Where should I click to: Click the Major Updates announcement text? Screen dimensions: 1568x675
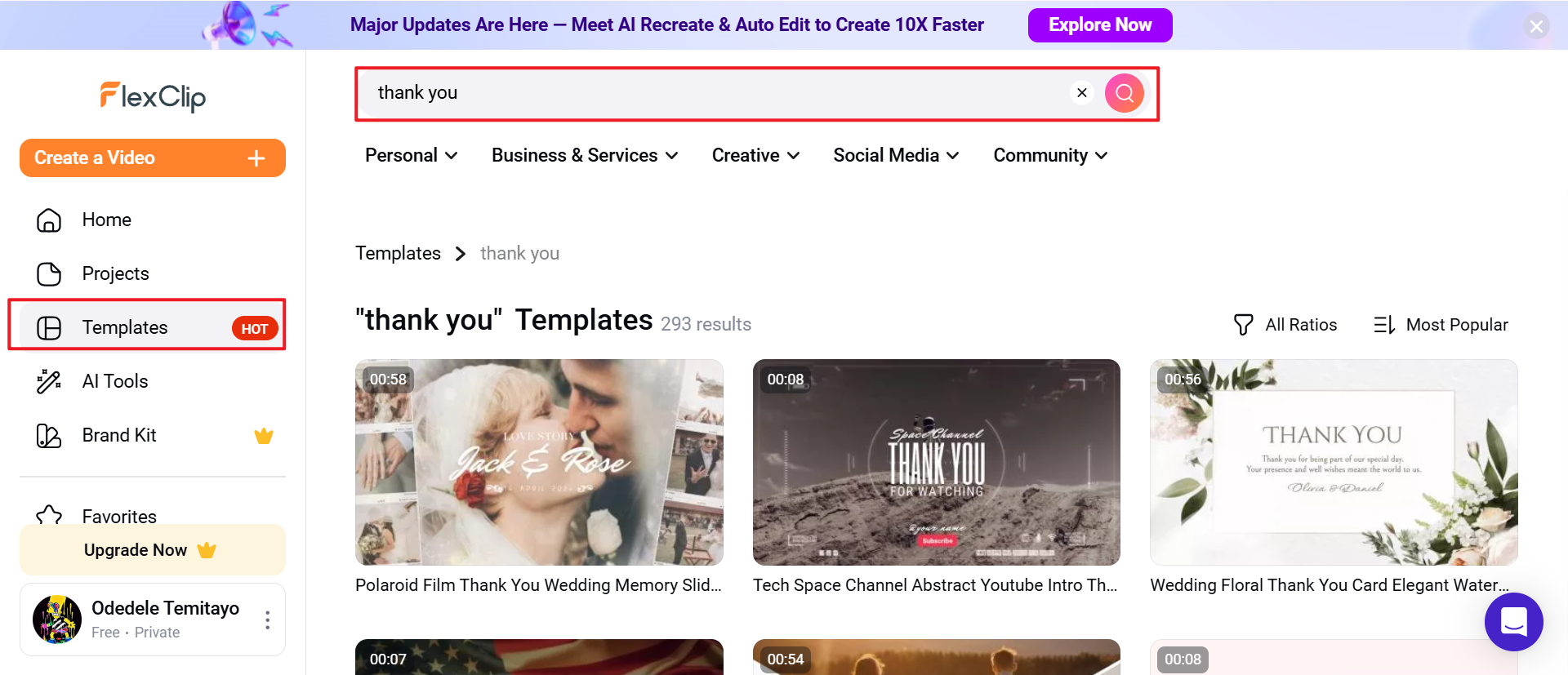(x=667, y=25)
